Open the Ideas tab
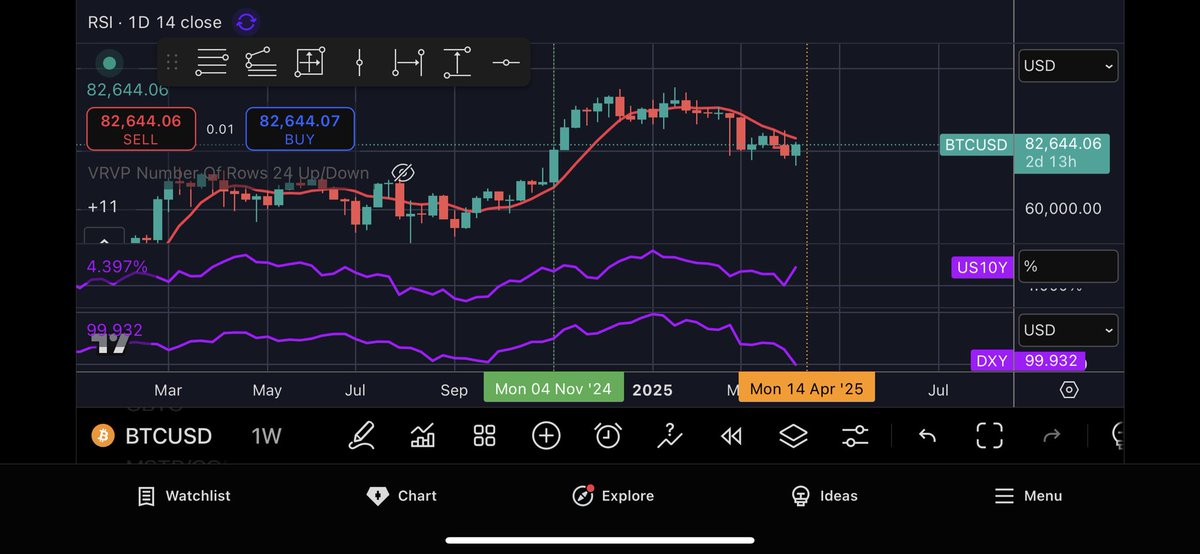1200x554 pixels. pyautogui.click(x=824, y=496)
